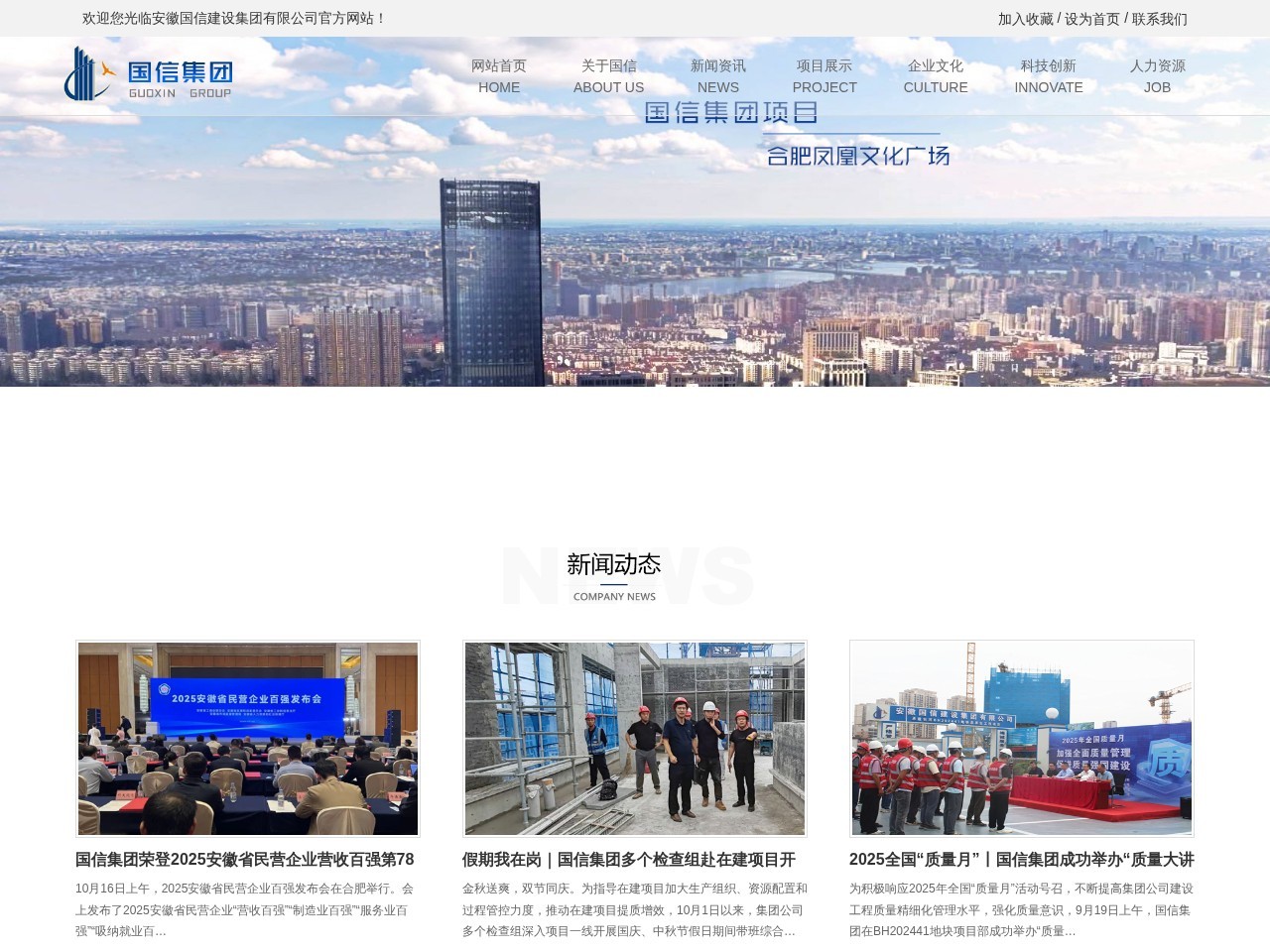This screenshot has width=1270, height=952.
Task: Open 联系我们 contact page
Action: click(x=1158, y=19)
